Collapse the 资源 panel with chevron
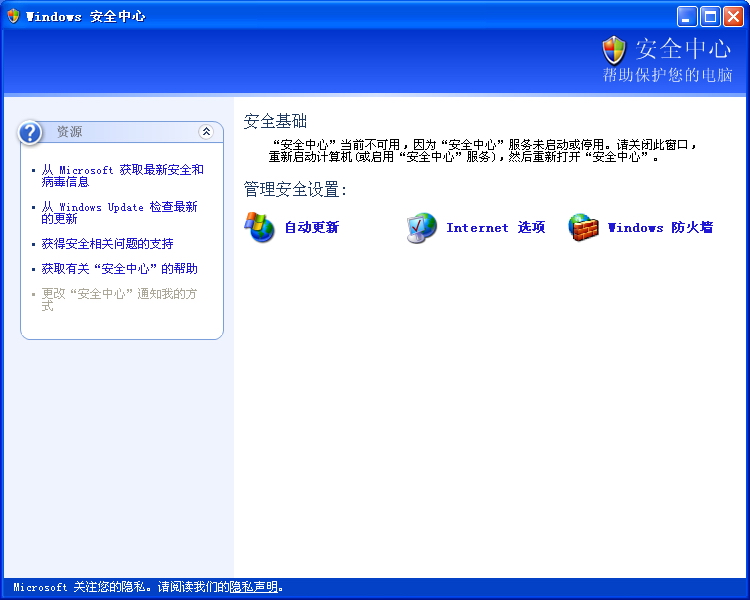 pos(206,132)
